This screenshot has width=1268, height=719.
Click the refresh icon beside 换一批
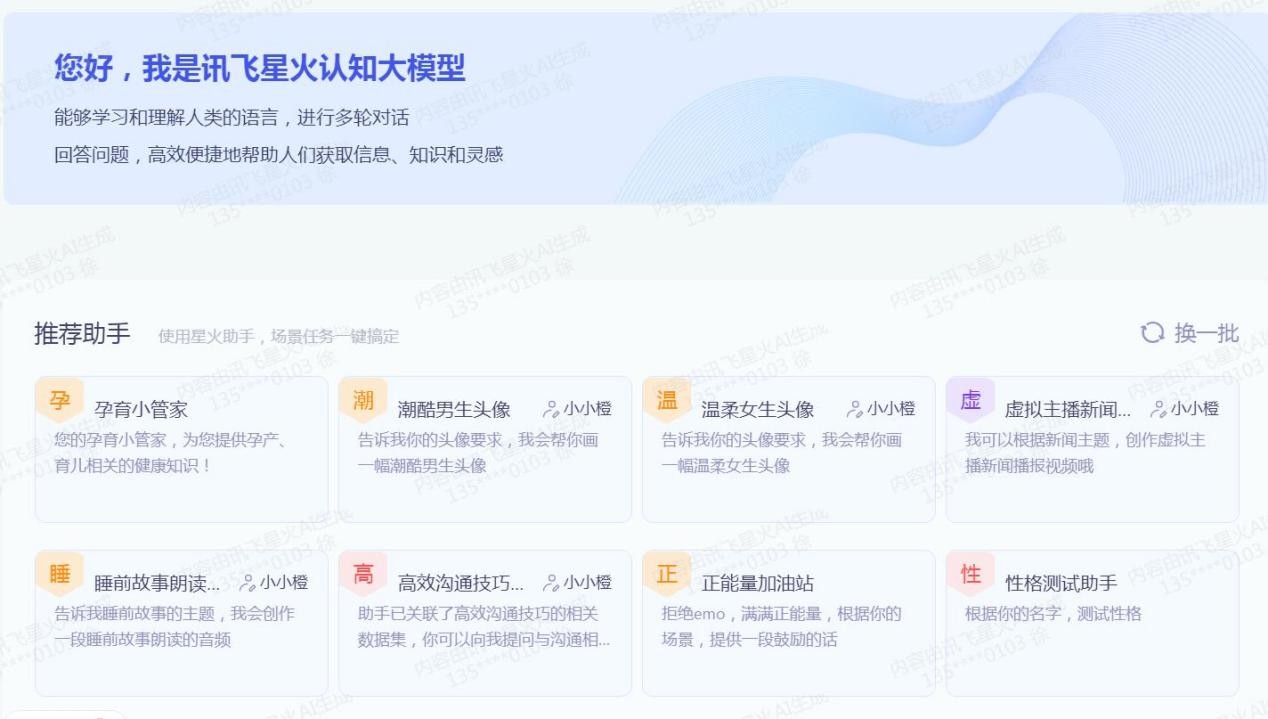coord(1153,333)
